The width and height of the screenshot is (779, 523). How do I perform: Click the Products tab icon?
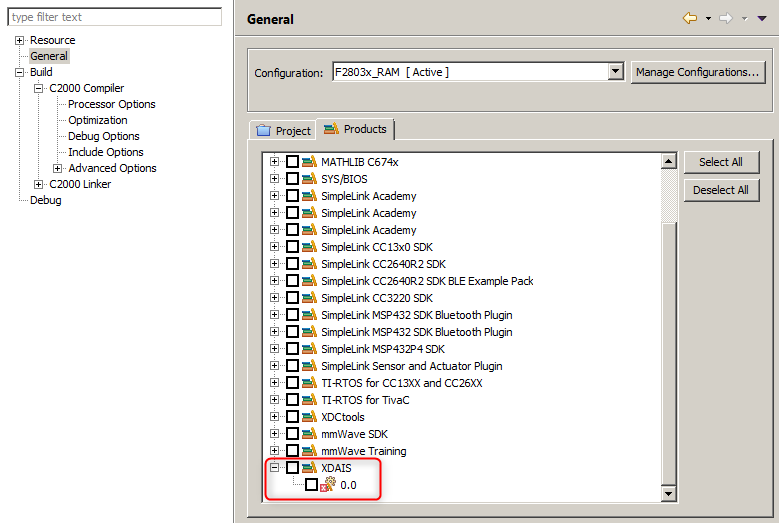tap(331, 129)
